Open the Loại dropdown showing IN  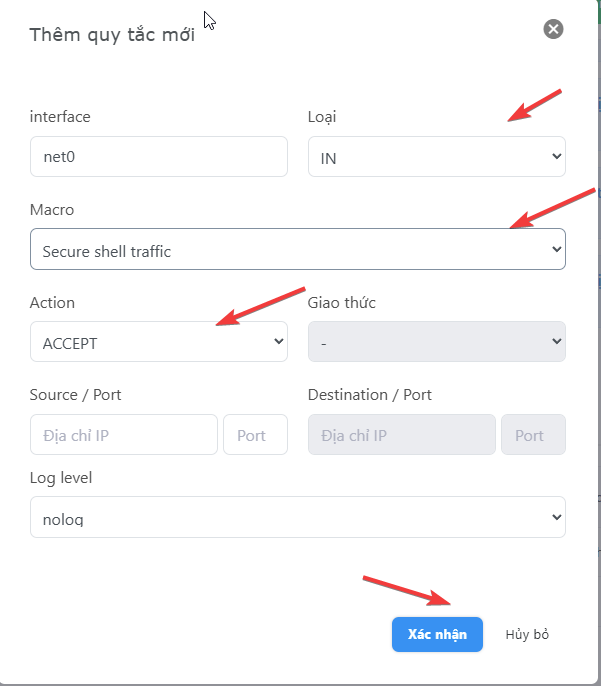pos(437,157)
